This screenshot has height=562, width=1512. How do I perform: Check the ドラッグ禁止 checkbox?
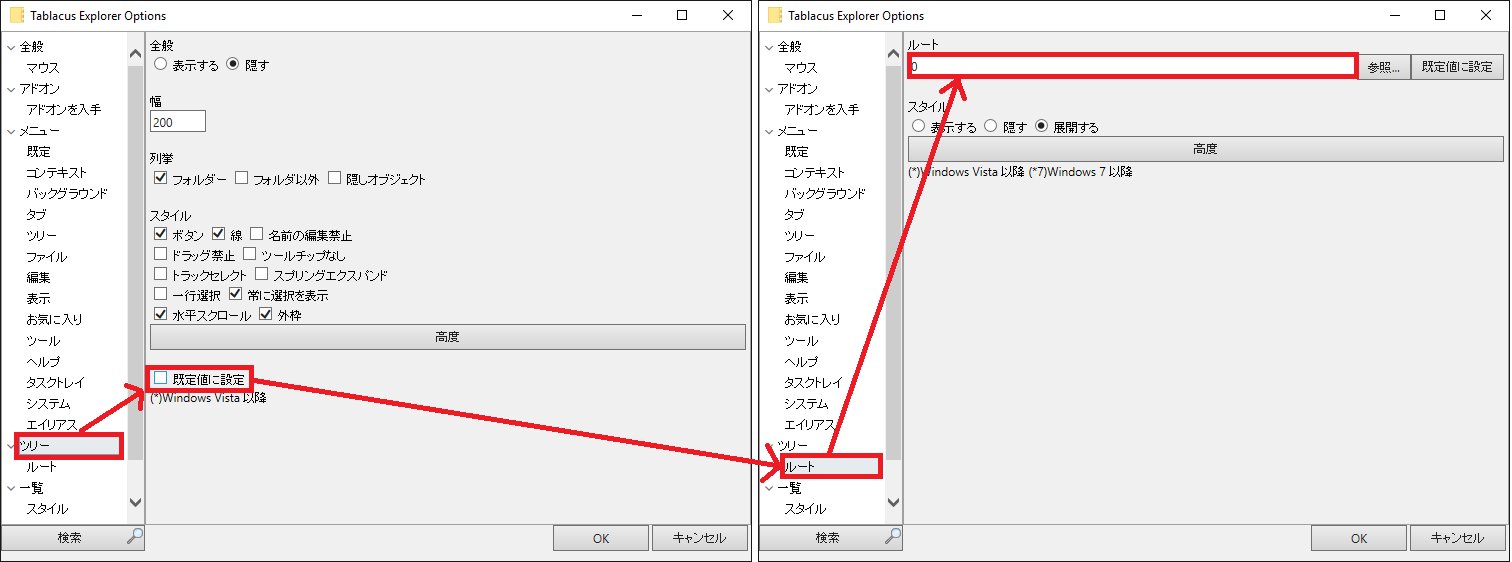[x=160, y=255]
